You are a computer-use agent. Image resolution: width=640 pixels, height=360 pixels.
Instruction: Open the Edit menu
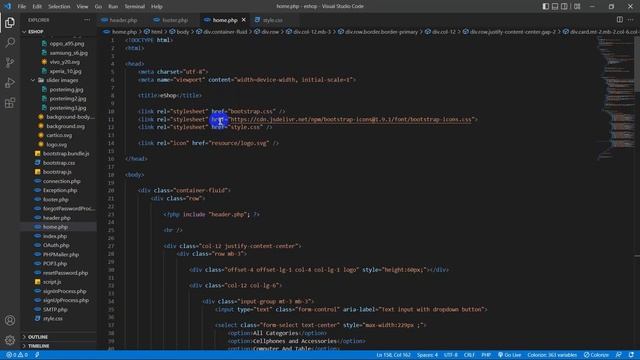tap(37, 6)
